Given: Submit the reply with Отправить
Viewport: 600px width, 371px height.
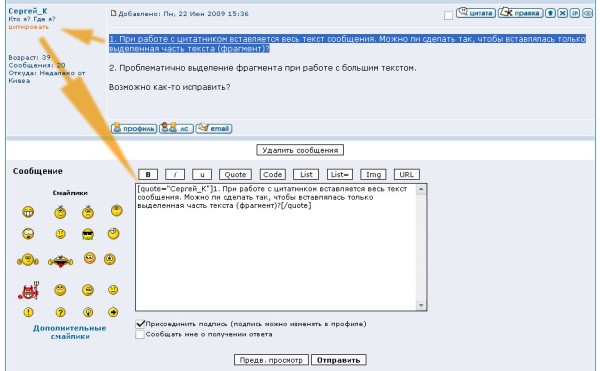Looking at the screenshot, I should pos(338,360).
